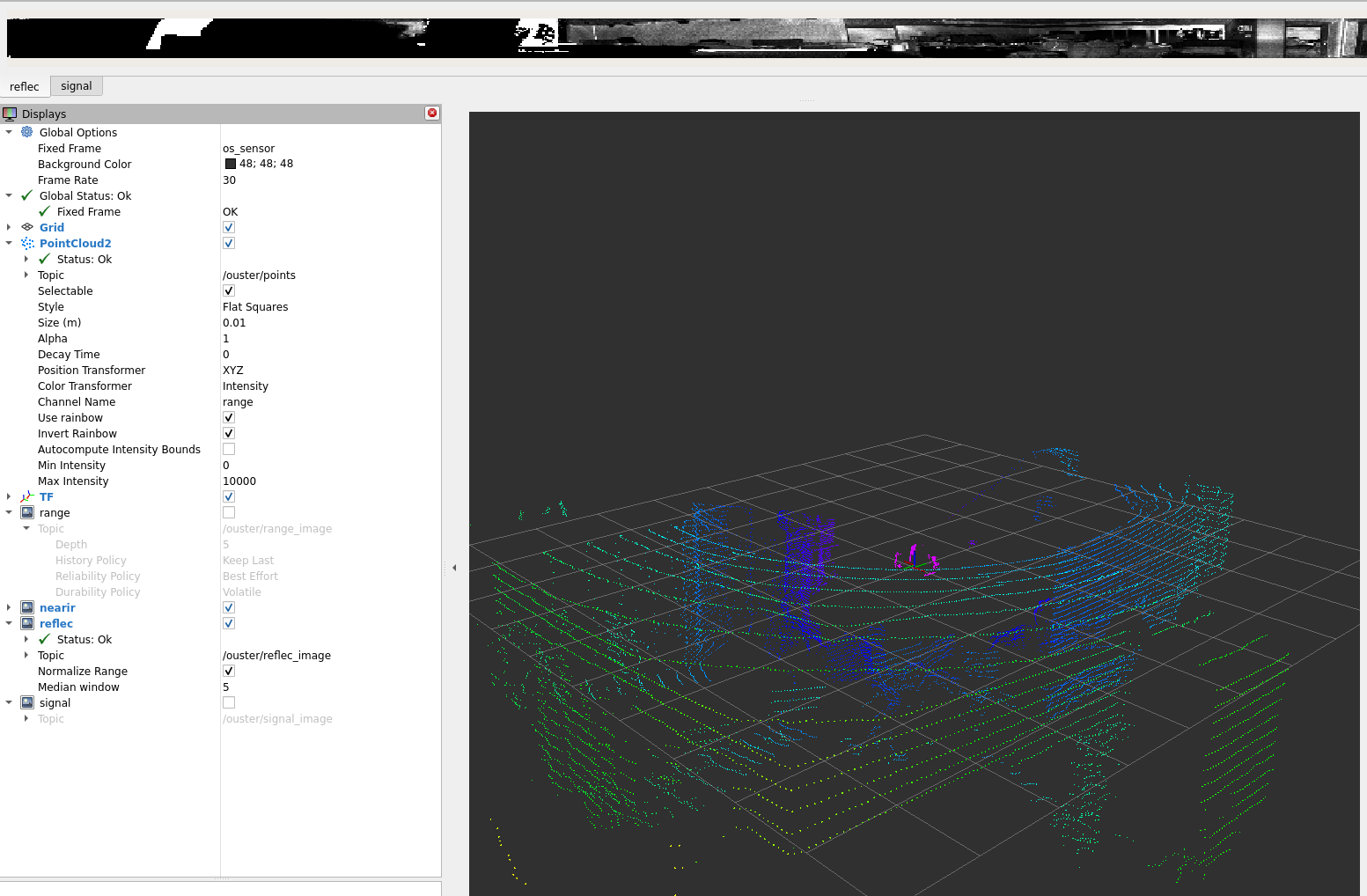Expand the PointCloud2 Topic row
1367x896 pixels.
(x=26, y=275)
